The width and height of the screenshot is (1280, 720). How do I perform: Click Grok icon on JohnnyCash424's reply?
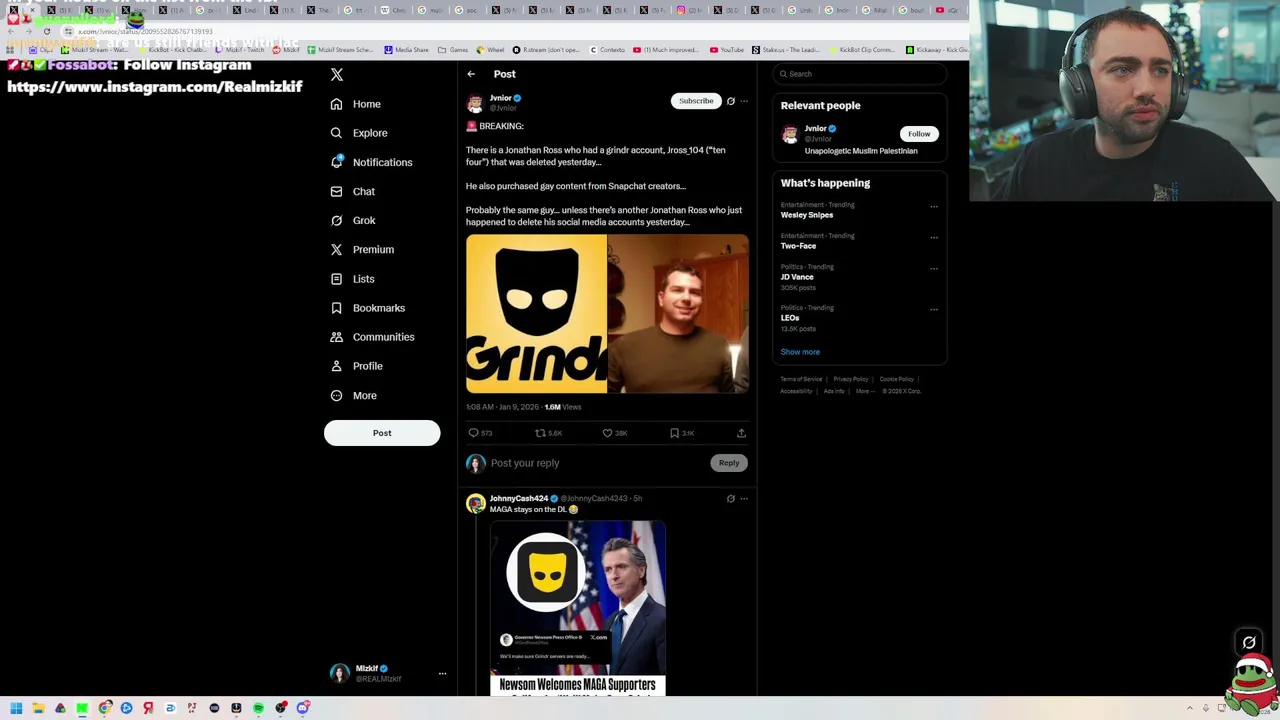pos(731,498)
